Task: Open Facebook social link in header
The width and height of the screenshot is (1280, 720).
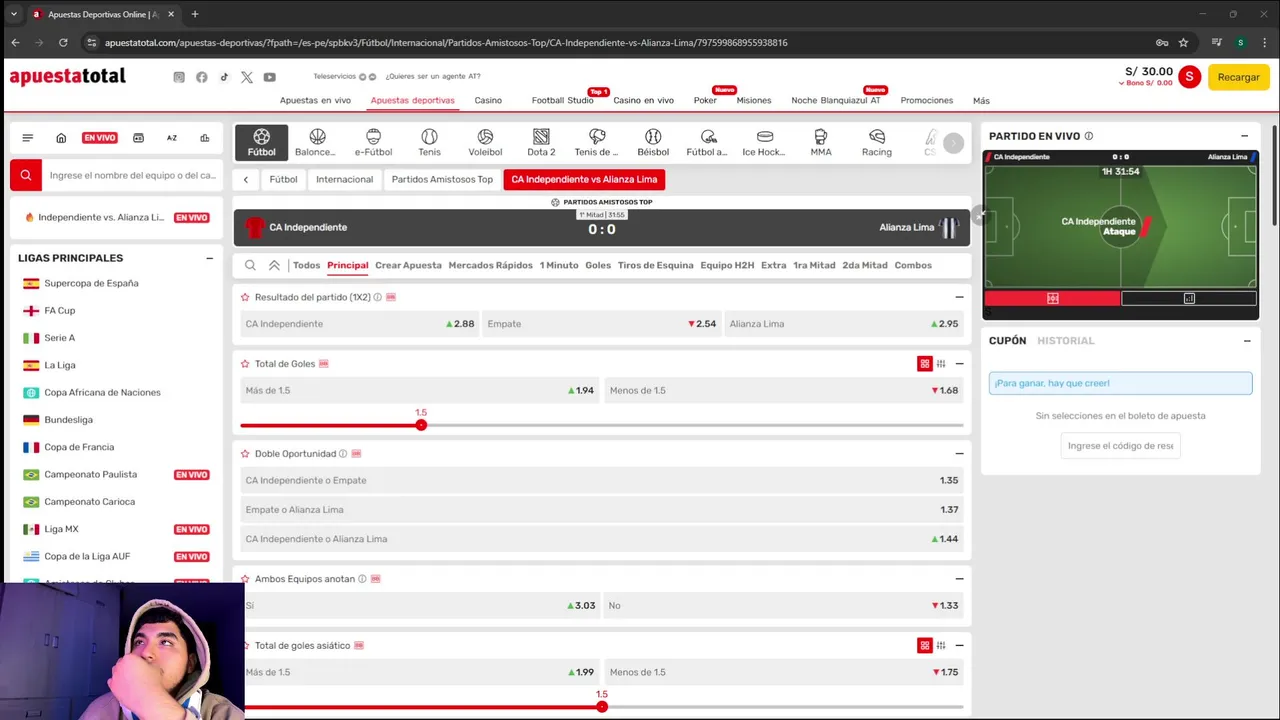Action: (202, 77)
